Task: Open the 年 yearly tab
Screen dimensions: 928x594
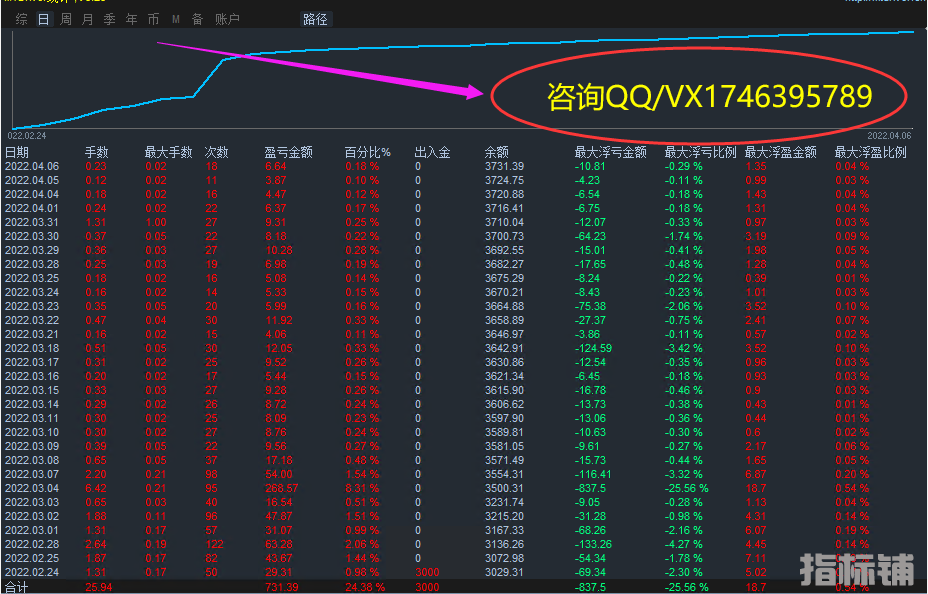Action: 132,19
